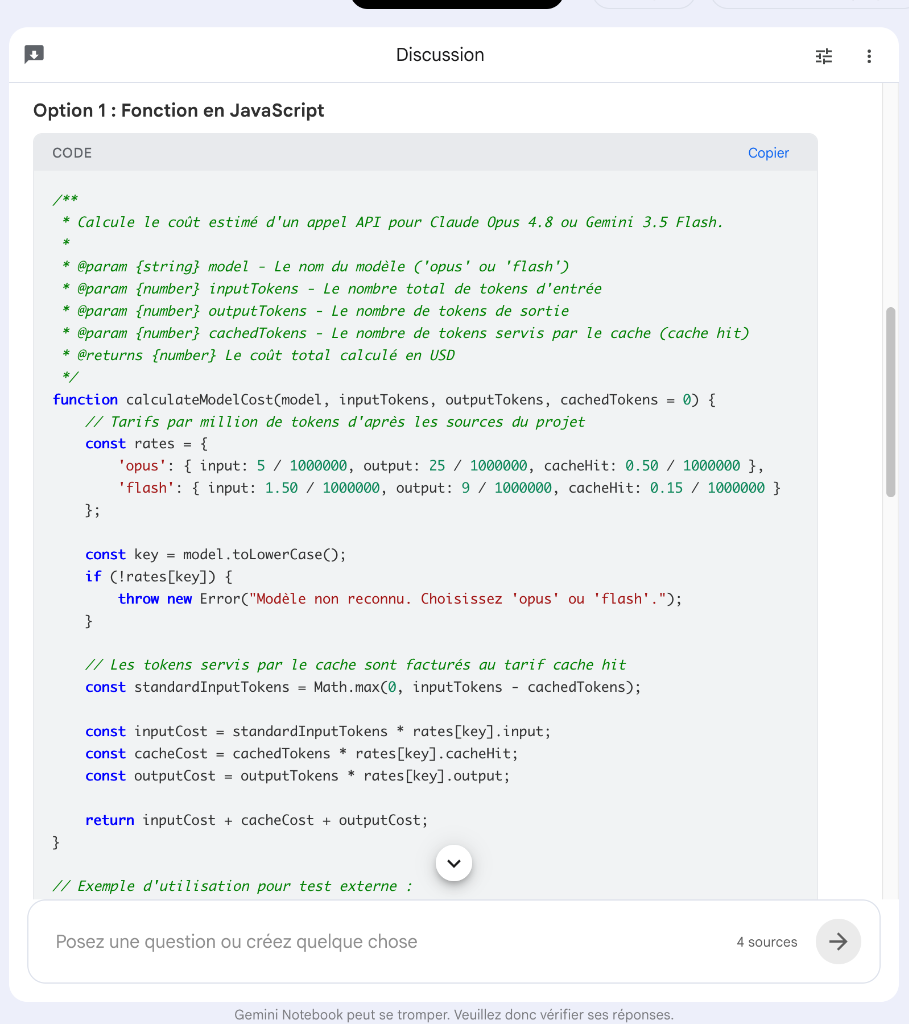Click the 'return inputCost + cacheCost + outputCost;' line
The width and height of the screenshot is (909, 1024).
tap(257, 820)
